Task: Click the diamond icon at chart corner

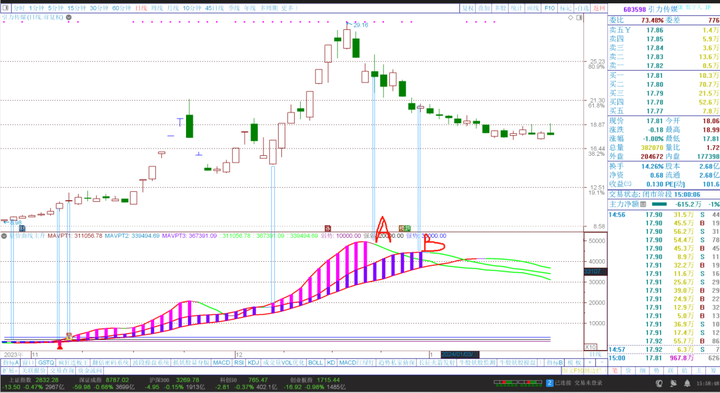Action: click(x=571, y=17)
